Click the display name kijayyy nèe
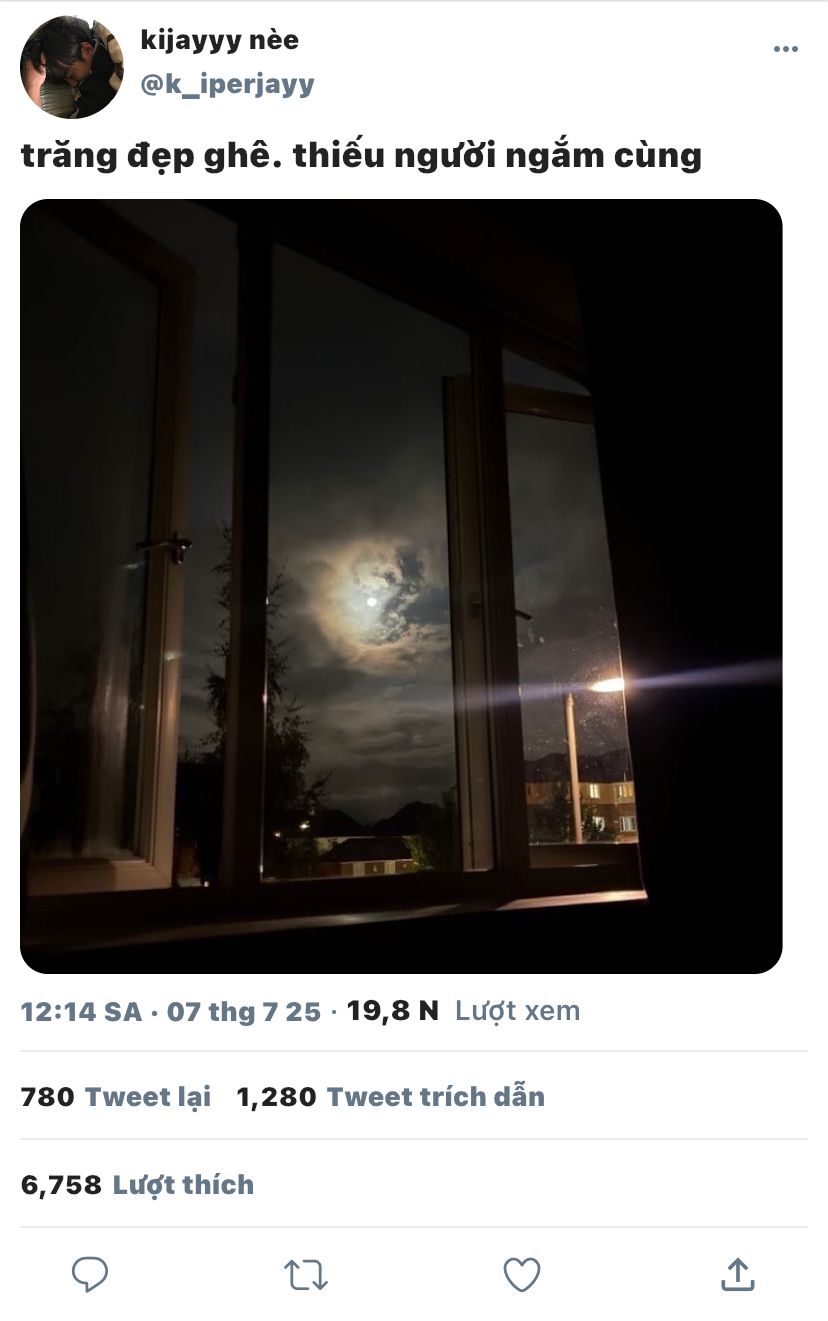The width and height of the screenshot is (828, 1321). click(x=219, y=41)
